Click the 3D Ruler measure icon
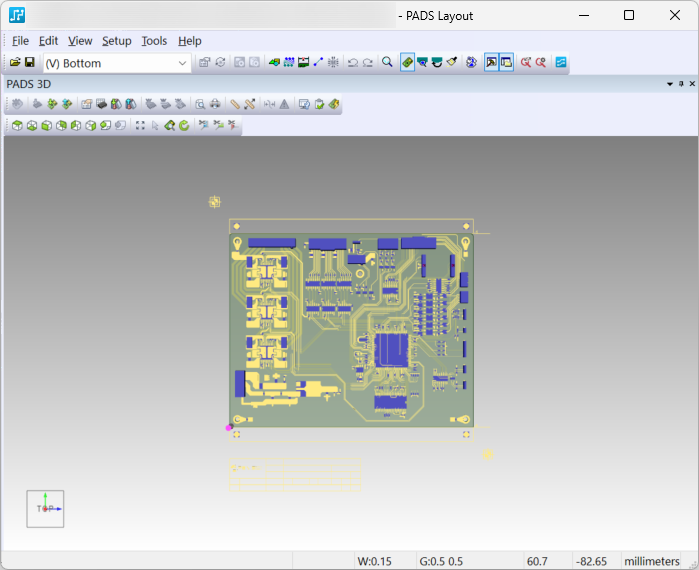The width and height of the screenshot is (699, 570). tap(235, 104)
